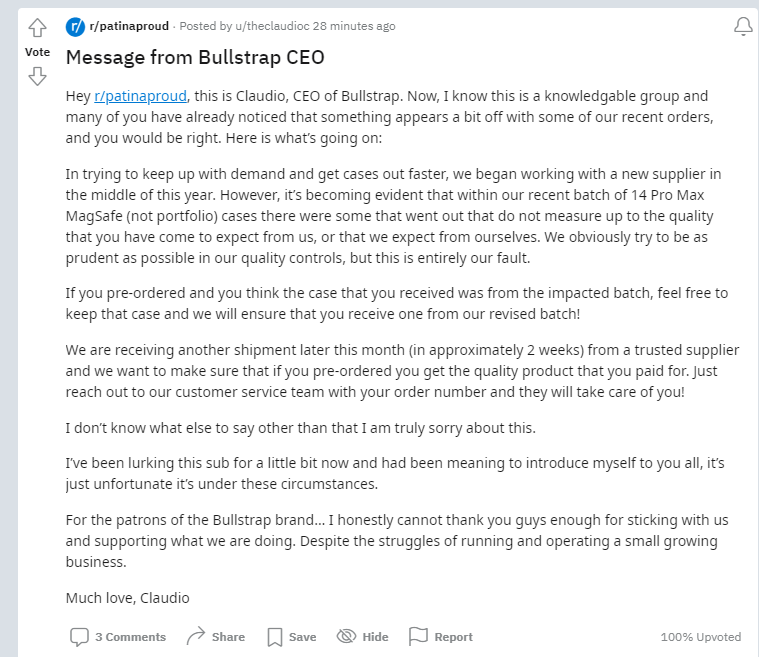Click the Report flag icon
759x657 pixels.
click(418, 636)
